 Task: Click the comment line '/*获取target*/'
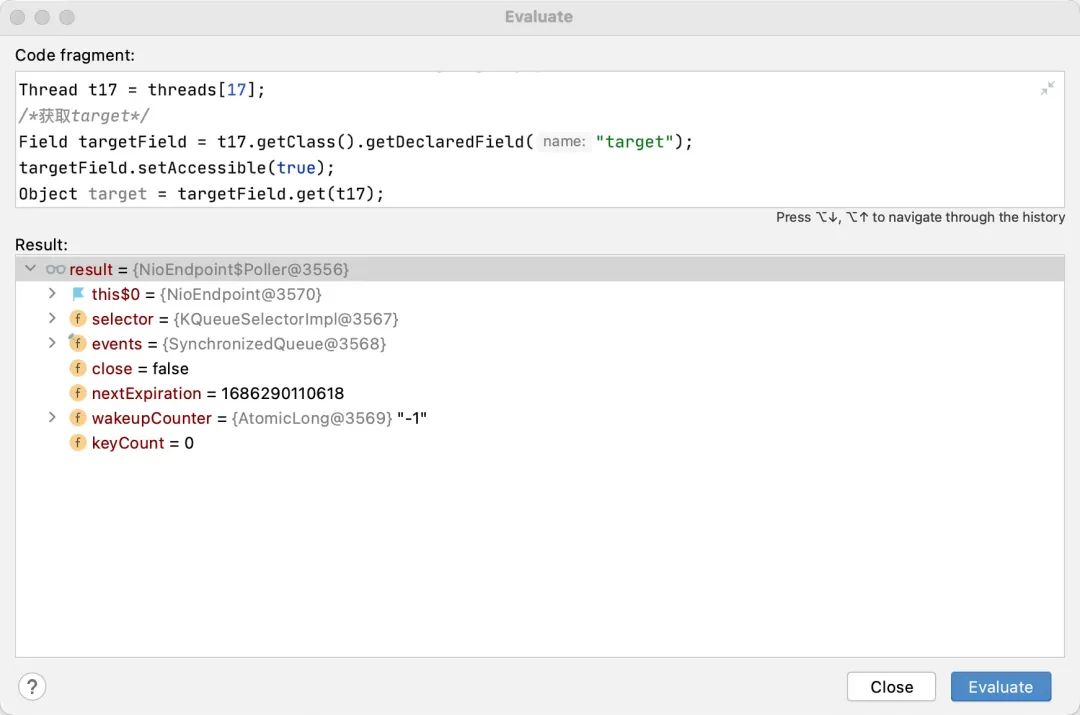(x=84, y=116)
